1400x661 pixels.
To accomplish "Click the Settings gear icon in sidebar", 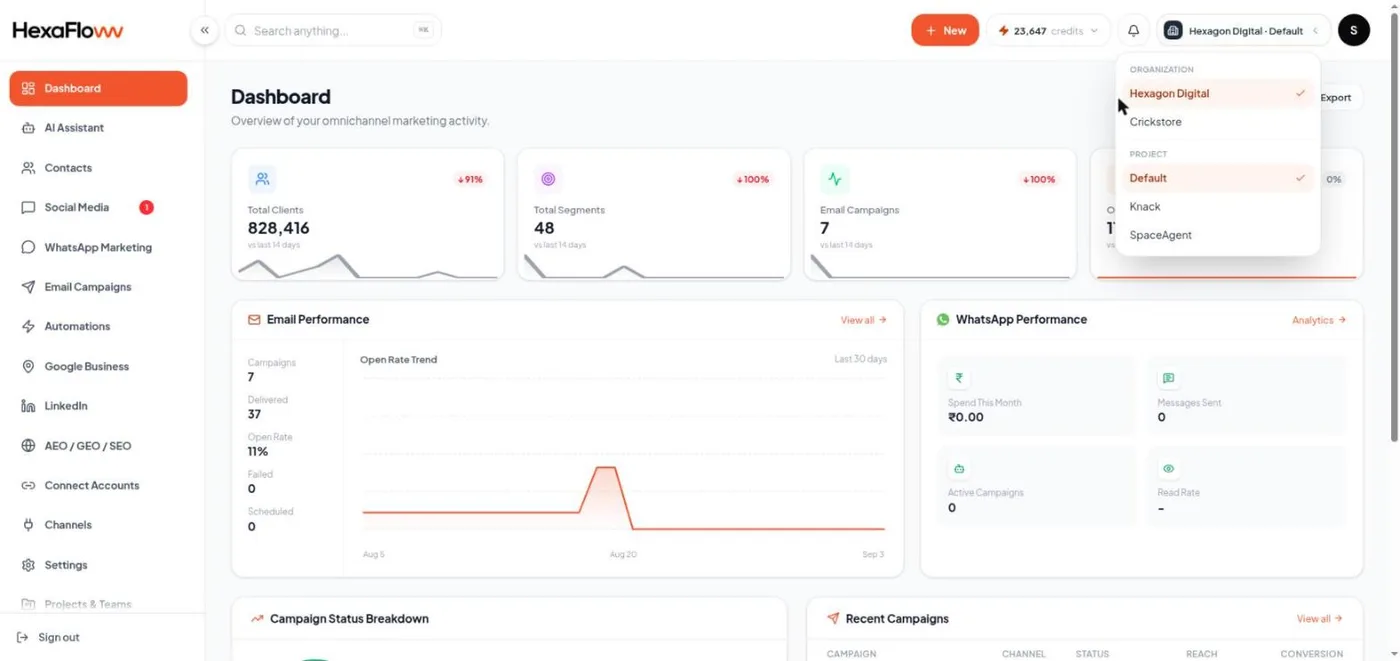I will coord(28,565).
